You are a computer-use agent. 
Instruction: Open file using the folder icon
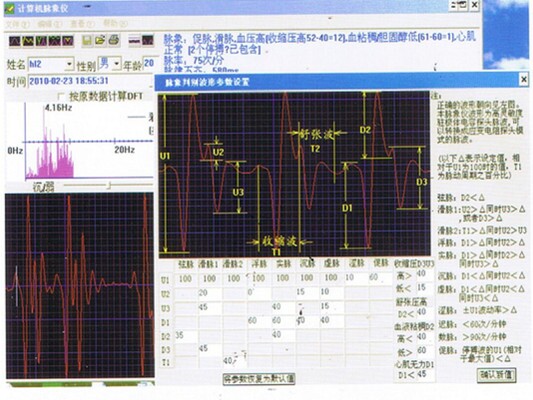(x=100, y=40)
